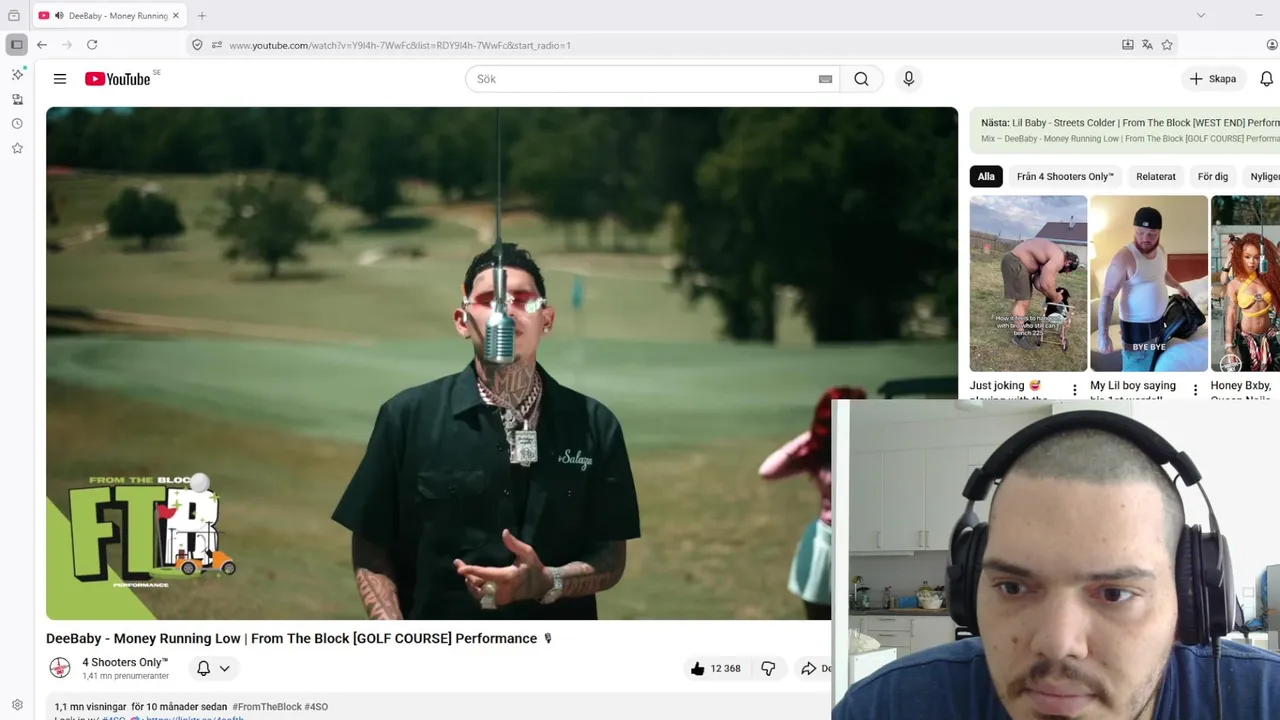Open YouTube notifications bell
Image resolution: width=1280 pixels, height=720 pixels.
point(1266,79)
